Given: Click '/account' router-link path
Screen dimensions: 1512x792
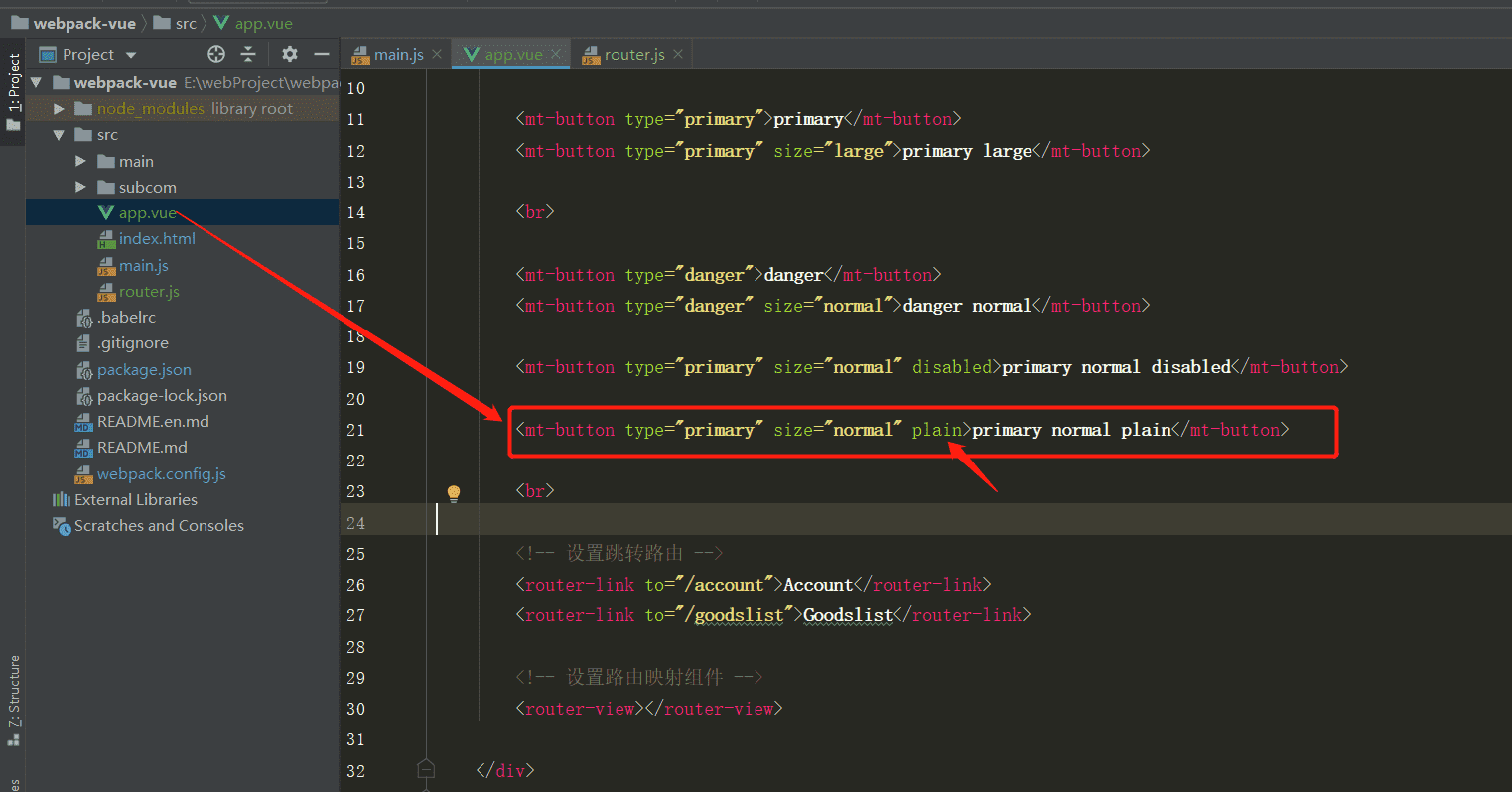Looking at the screenshot, I should 729,585.
